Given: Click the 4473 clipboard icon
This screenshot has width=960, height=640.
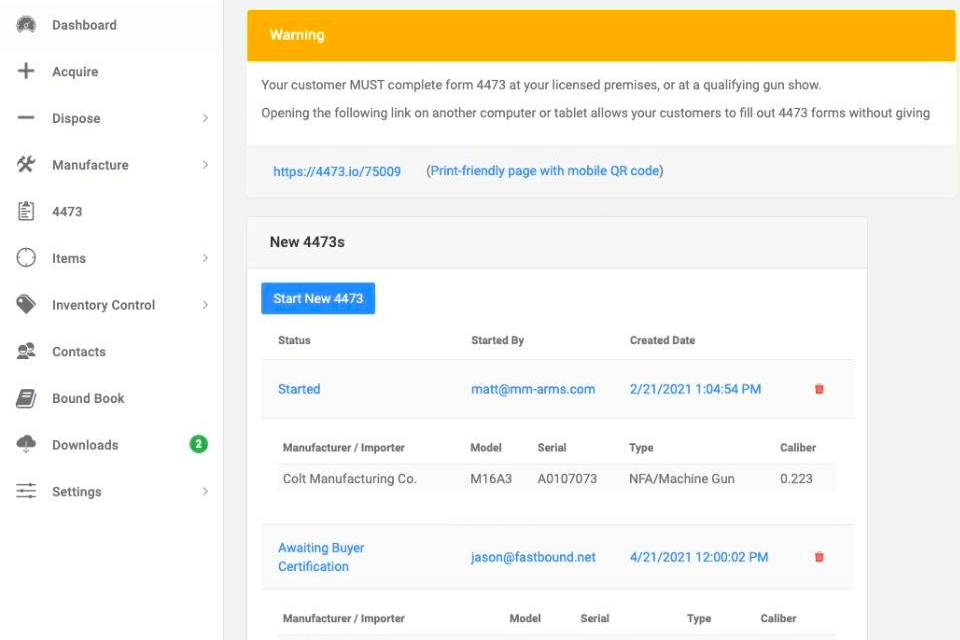Looking at the screenshot, I should point(26,211).
